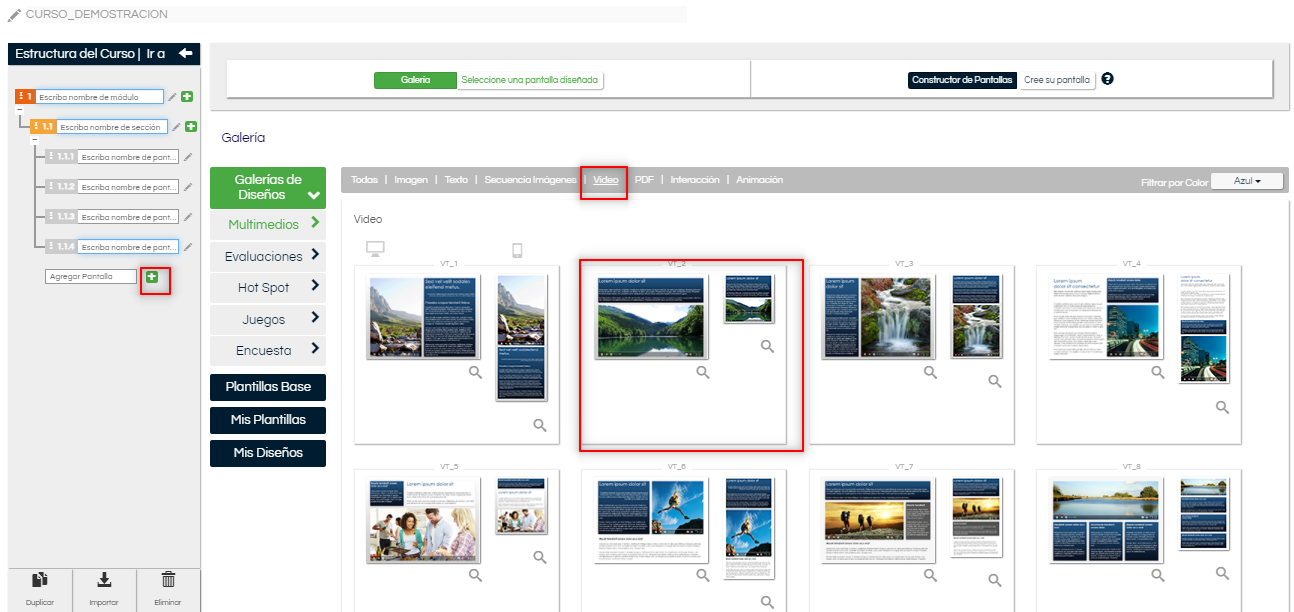1294x612 pixels.
Task: Click the Plantillas Base button
Action: pyautogui.click(x=268, y=387)
